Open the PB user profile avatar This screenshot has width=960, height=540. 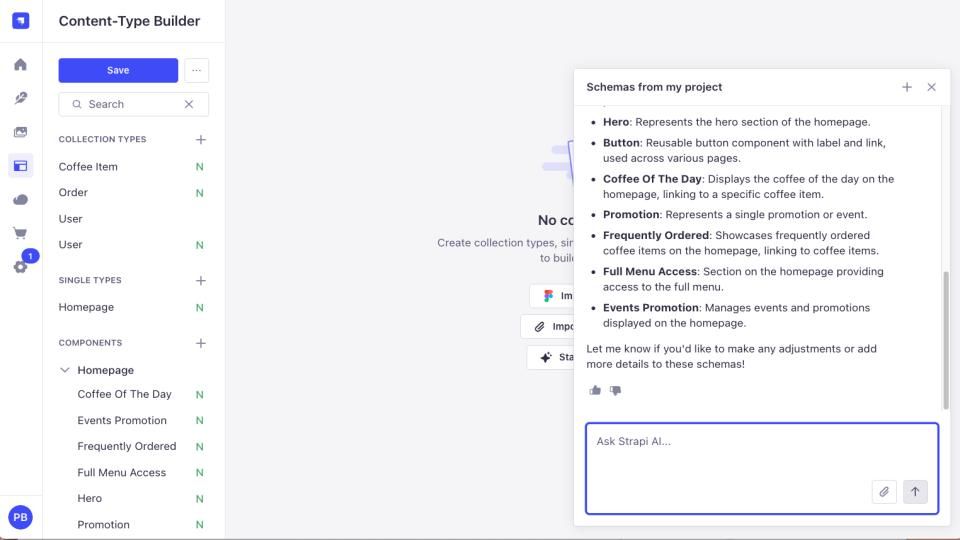tap(20, 517)
